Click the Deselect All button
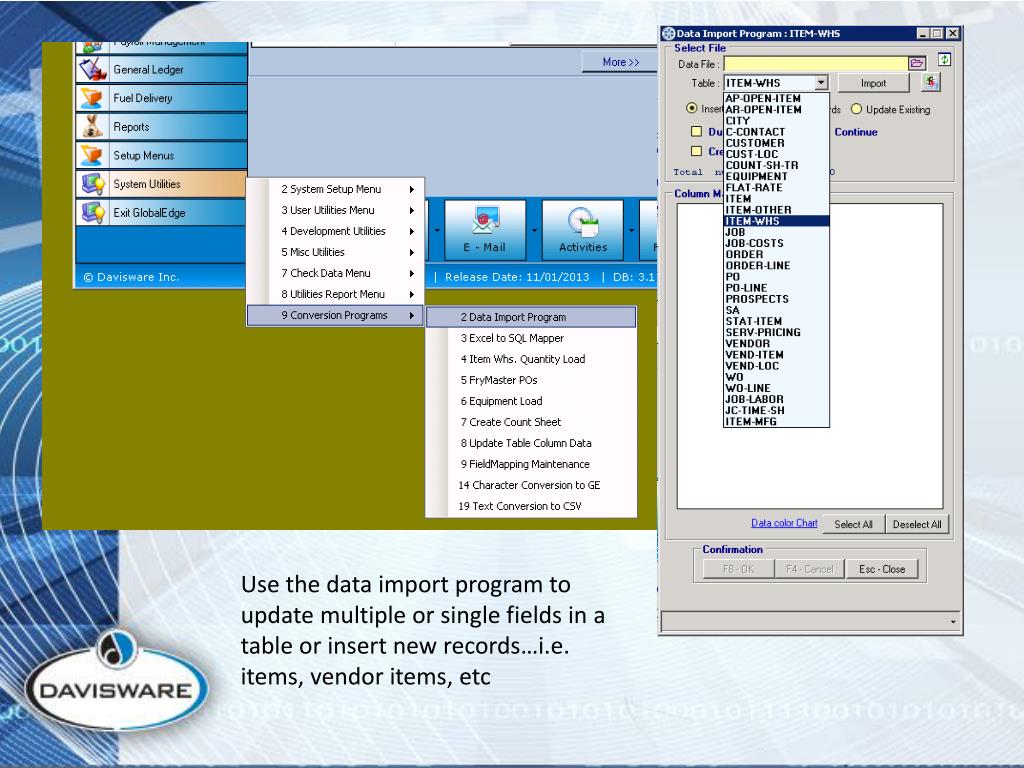Screen dimensions: 1024x768 [x=917, y=524]
